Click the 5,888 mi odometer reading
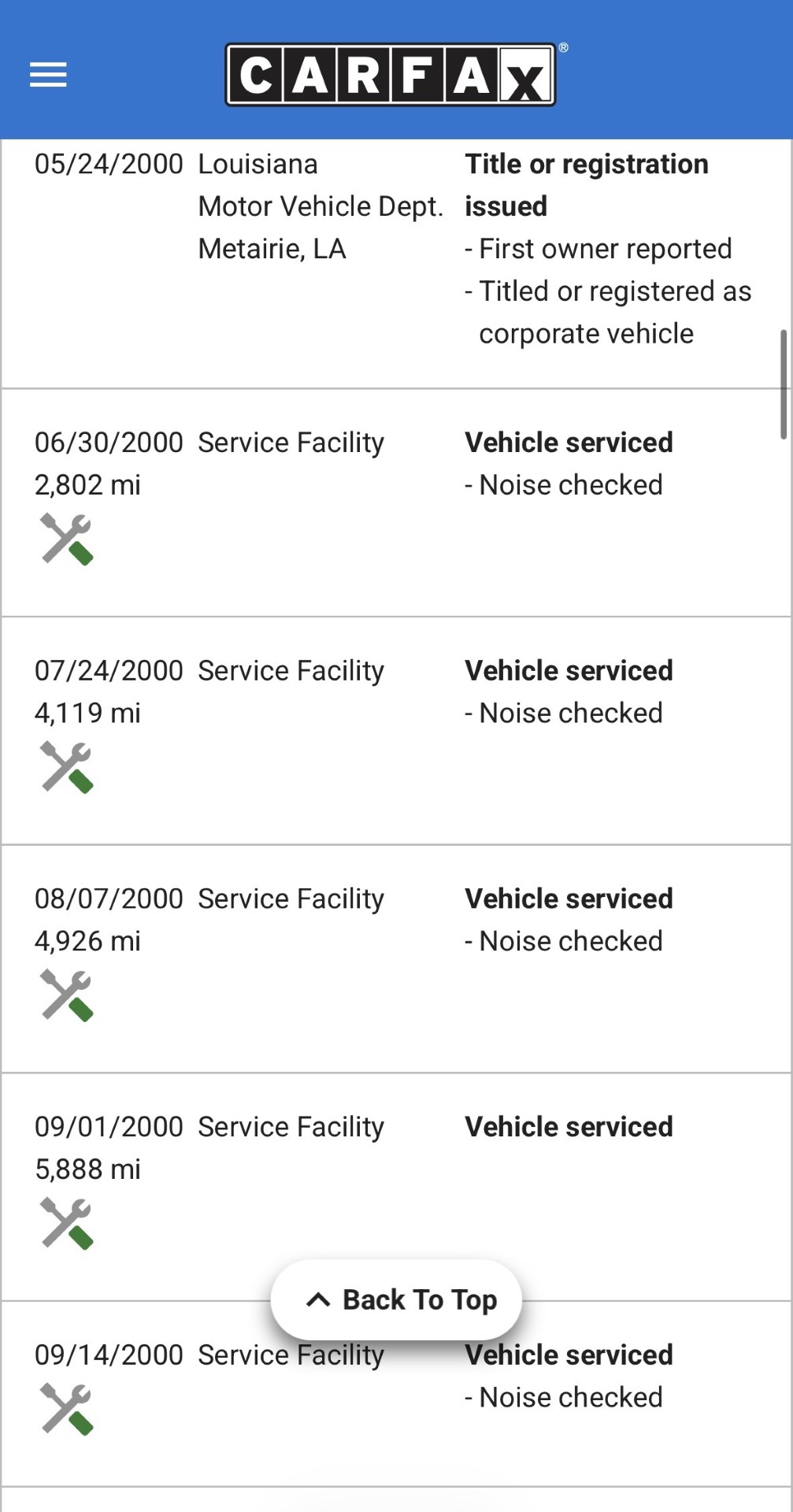Viewport: 793px width, 1512px height. tap(87, 1169)
